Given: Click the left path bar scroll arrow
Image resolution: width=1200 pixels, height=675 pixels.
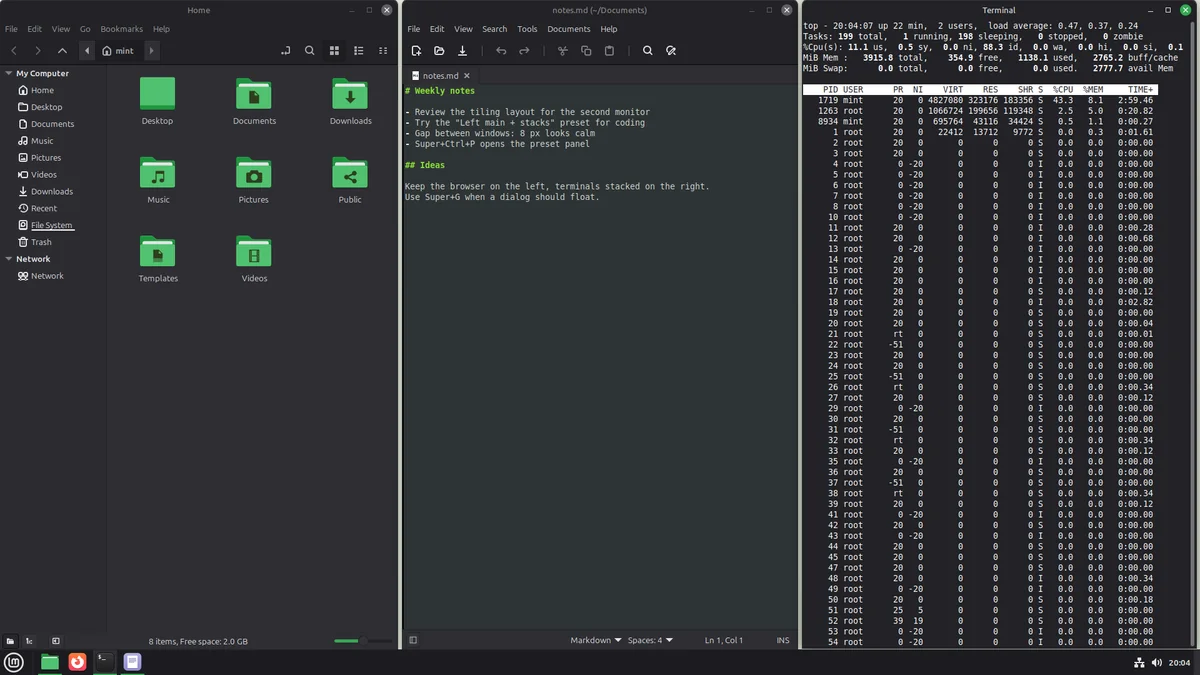Looking at the screenshot, I should coord(87,50).
